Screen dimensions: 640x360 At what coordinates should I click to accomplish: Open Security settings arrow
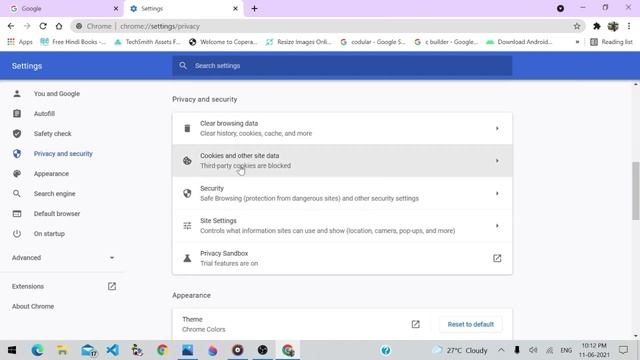point(497,193)
